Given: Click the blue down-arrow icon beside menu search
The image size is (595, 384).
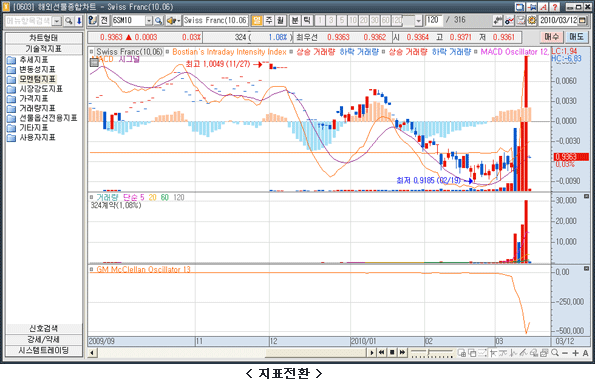Looking at the screenshot, I should point(79,20).
